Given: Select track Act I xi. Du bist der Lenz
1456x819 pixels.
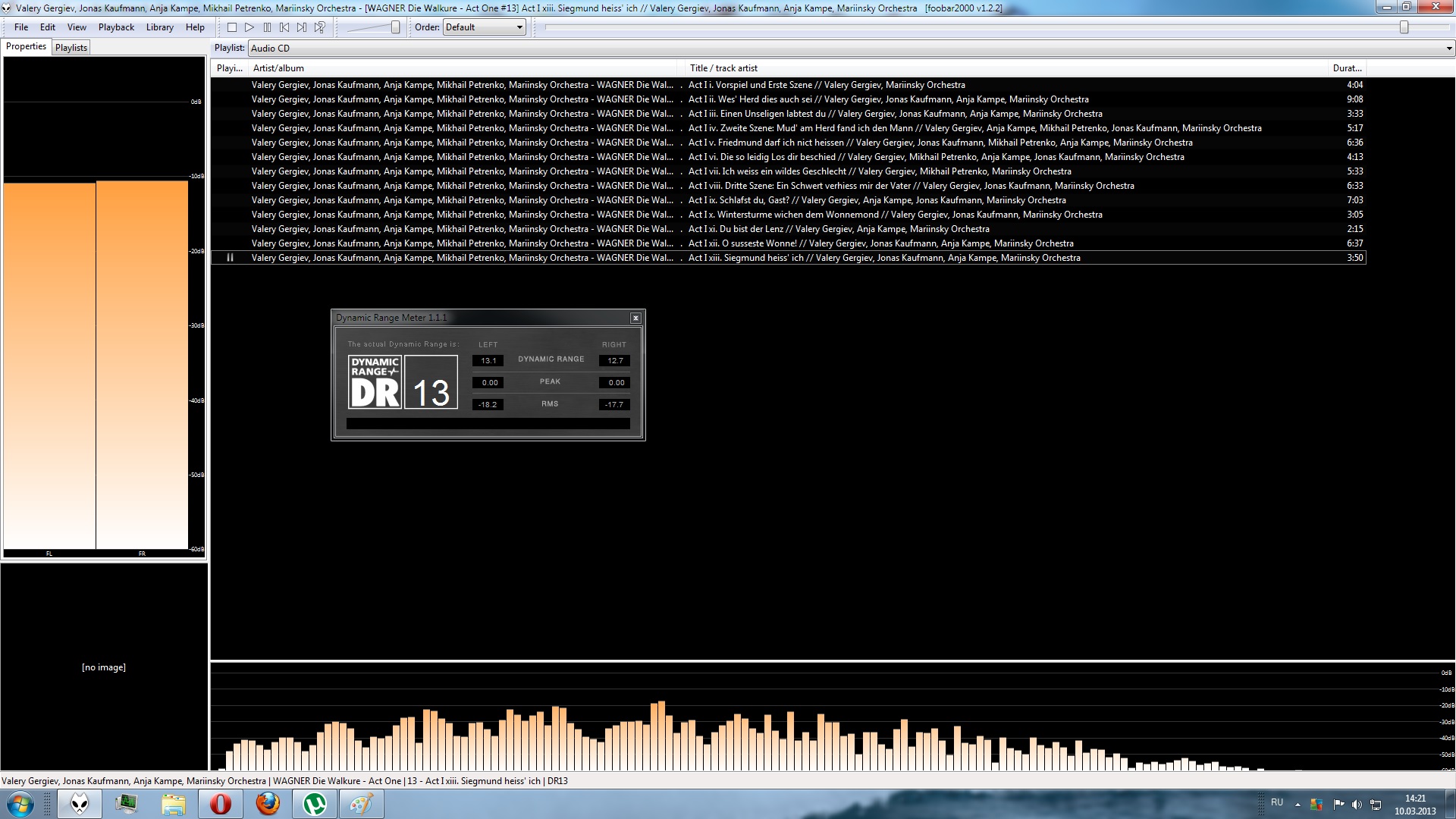Looking at the screenshot, I should (789, 229).
